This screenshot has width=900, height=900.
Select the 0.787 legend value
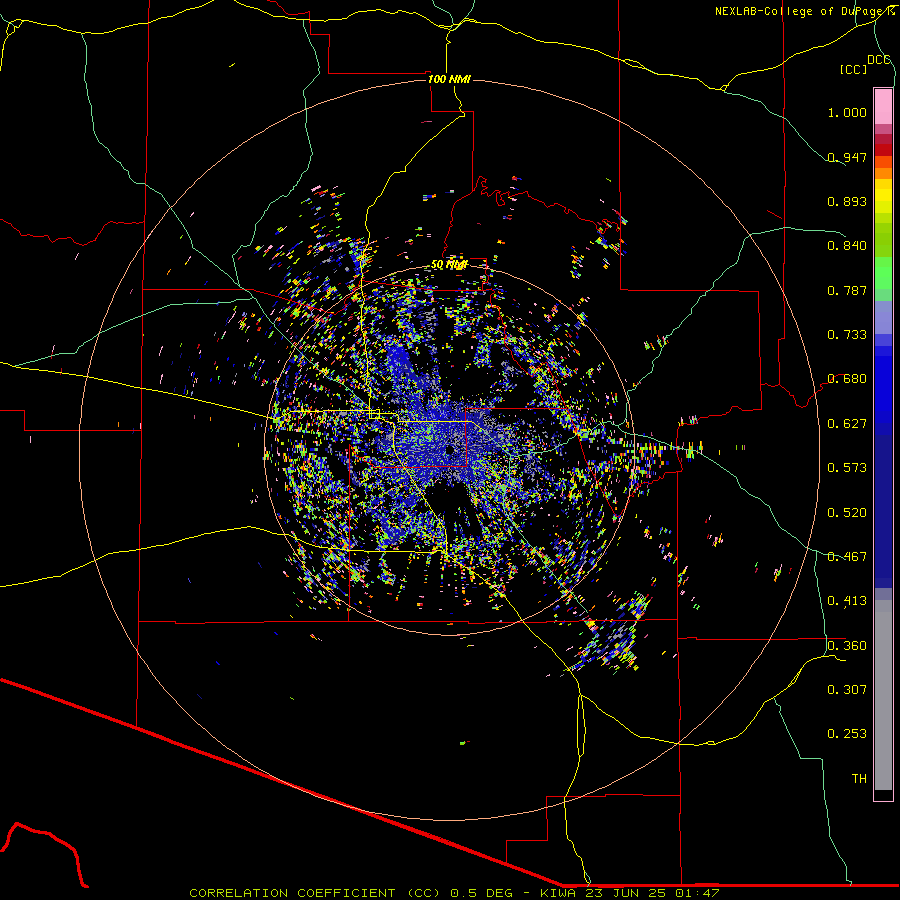tap(847, 290)
